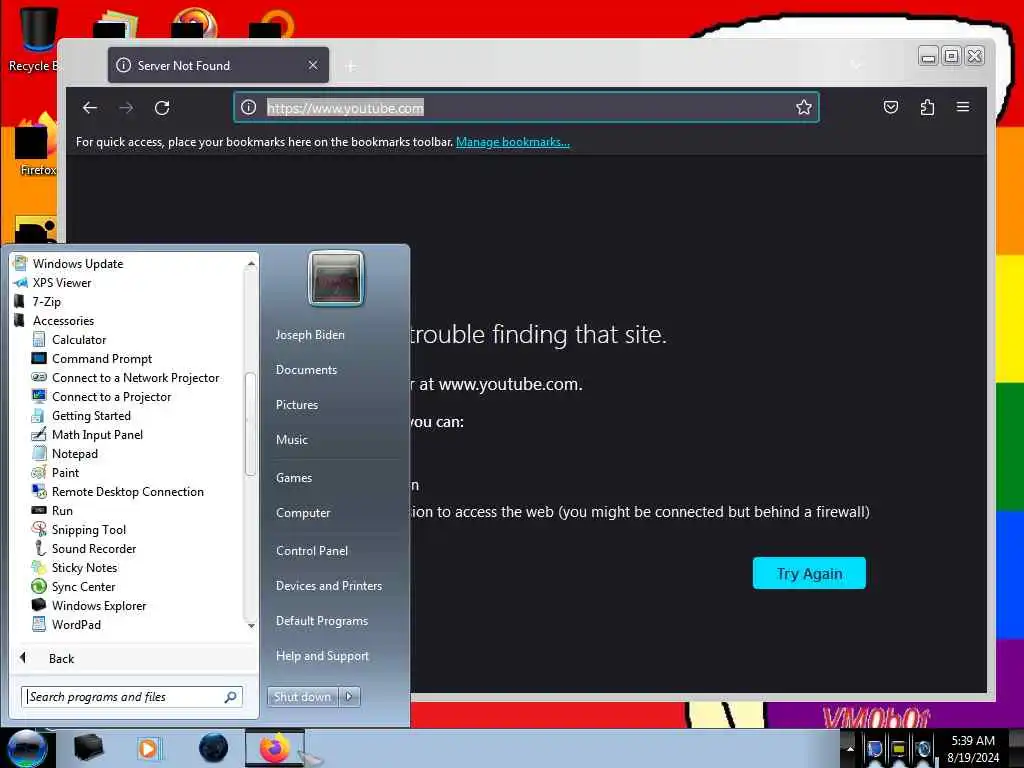
Task: Open Firefox hamburger application menu
Action: (963, 107)
